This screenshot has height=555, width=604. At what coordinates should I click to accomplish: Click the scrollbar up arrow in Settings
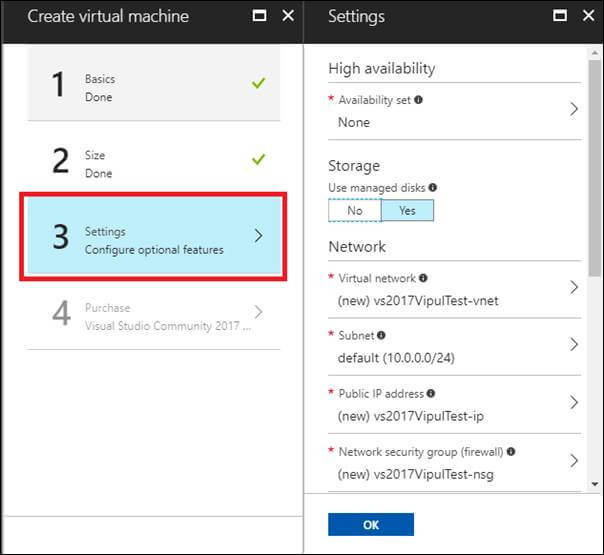pyautogui.click(x=595, y=53)
